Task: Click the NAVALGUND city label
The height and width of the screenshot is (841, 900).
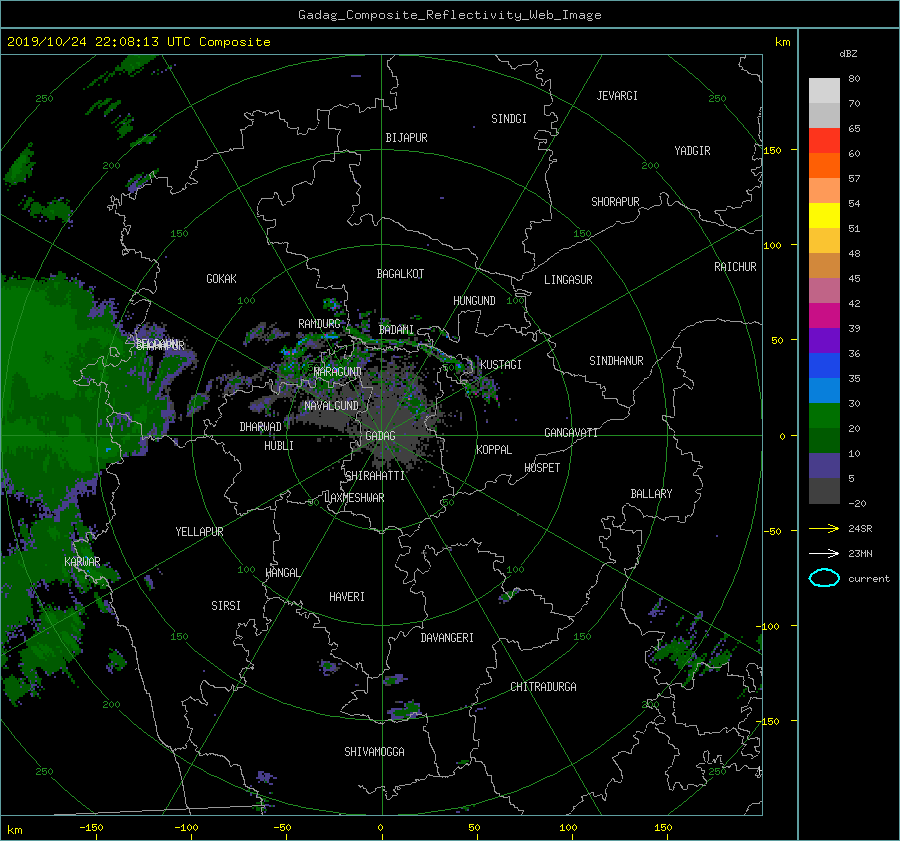Action: point(331,406)
